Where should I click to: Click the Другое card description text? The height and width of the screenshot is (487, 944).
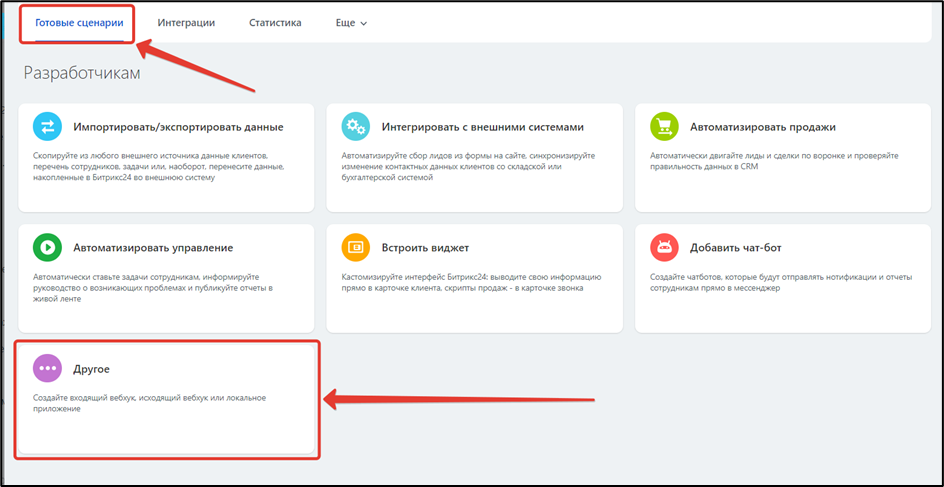(x=144, y=403)
